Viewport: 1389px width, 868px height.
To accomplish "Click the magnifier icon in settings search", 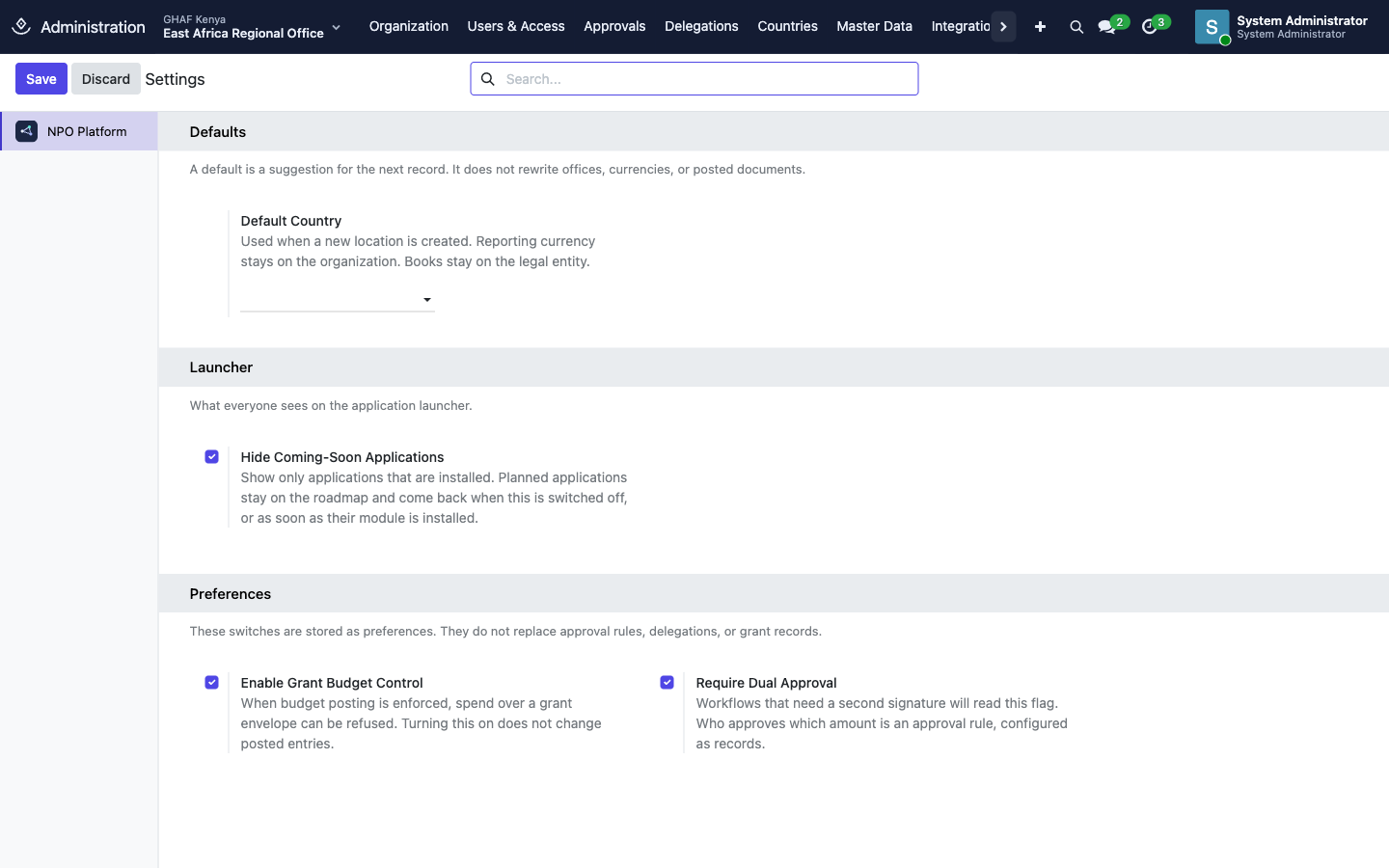I will click(488, 79).
